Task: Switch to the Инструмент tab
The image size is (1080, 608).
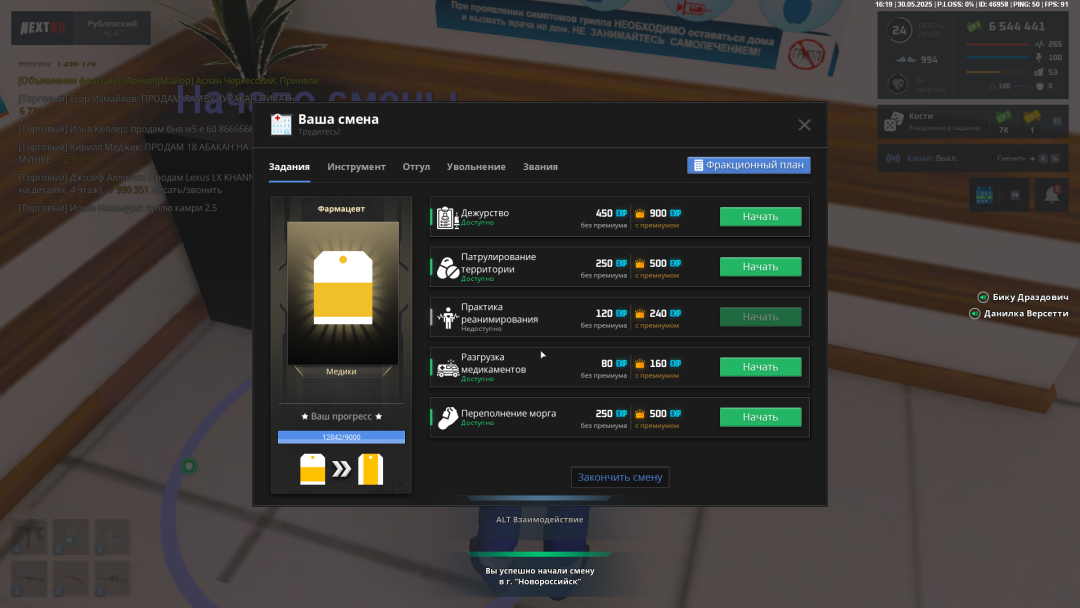Action: (356, 167)
